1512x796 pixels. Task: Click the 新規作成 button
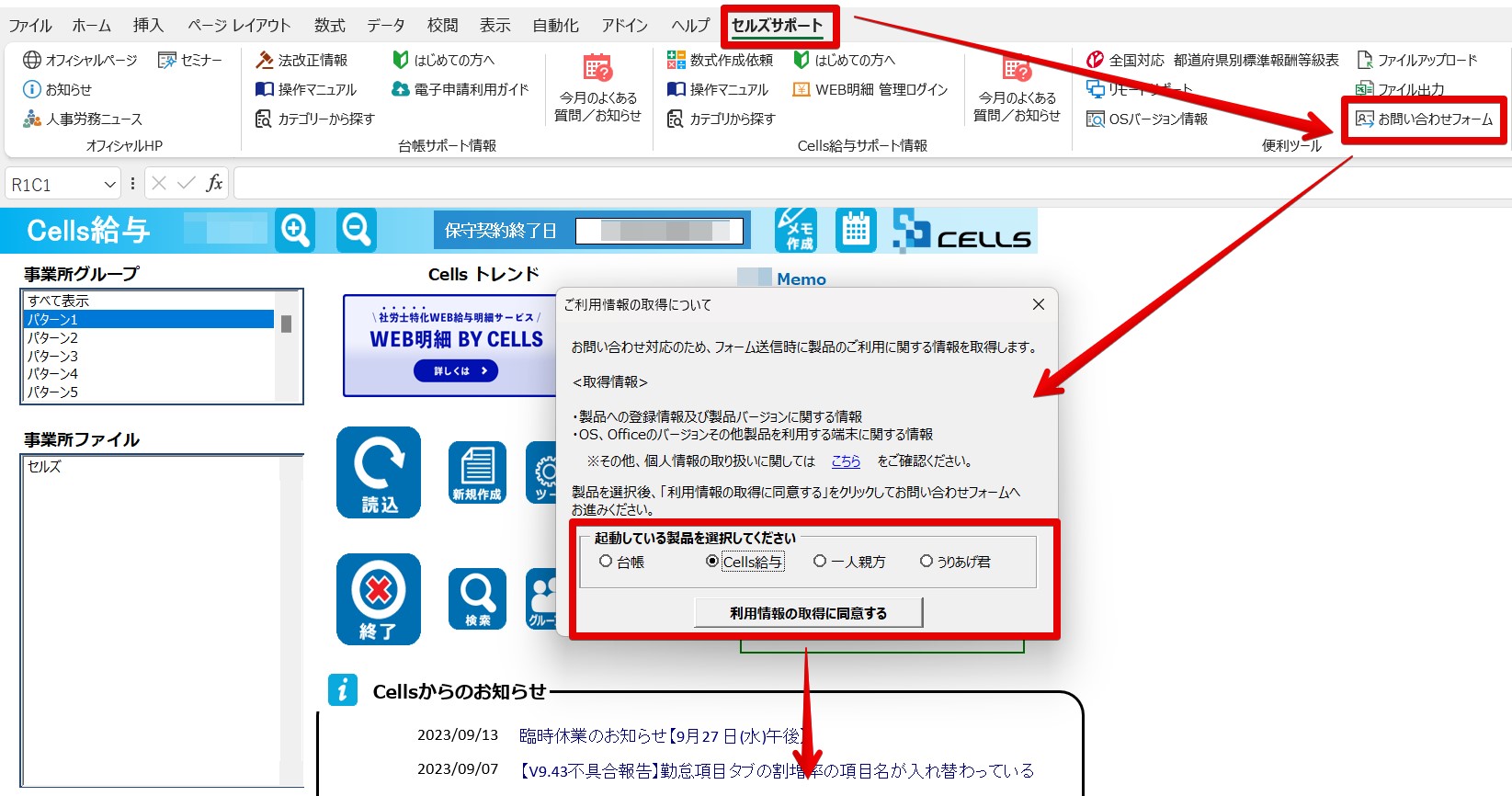click(477, 472)
